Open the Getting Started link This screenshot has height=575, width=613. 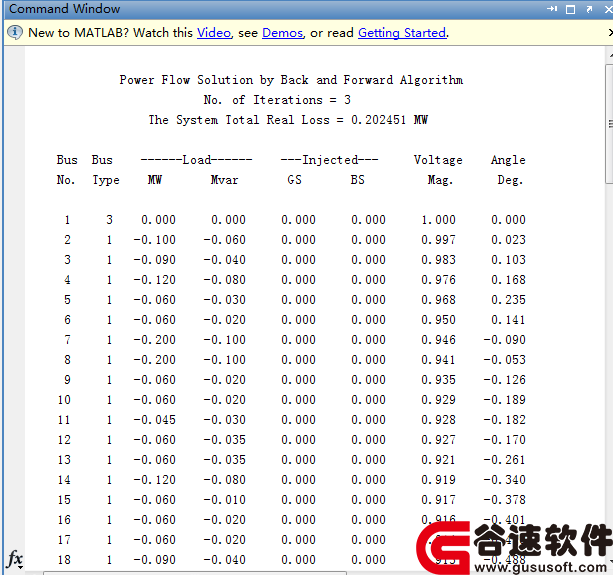pos(402,33)
